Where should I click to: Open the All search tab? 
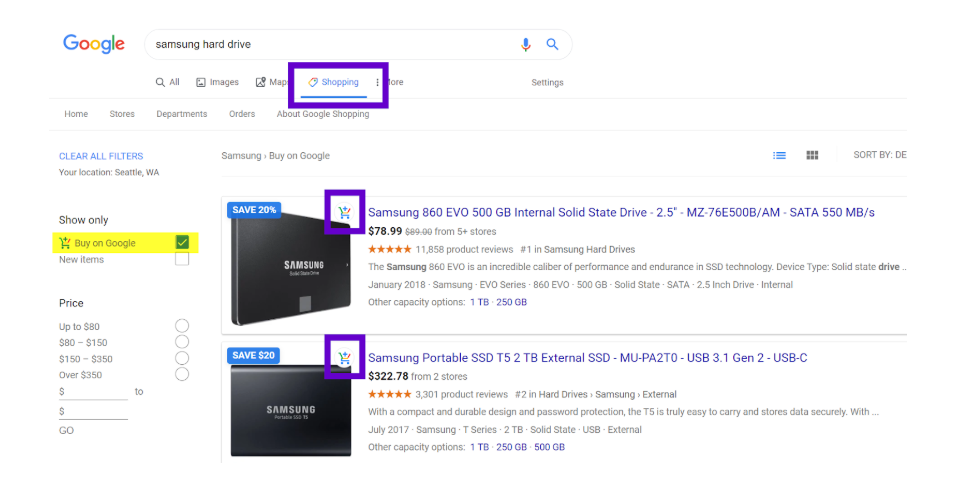click(x=167, y=82)
